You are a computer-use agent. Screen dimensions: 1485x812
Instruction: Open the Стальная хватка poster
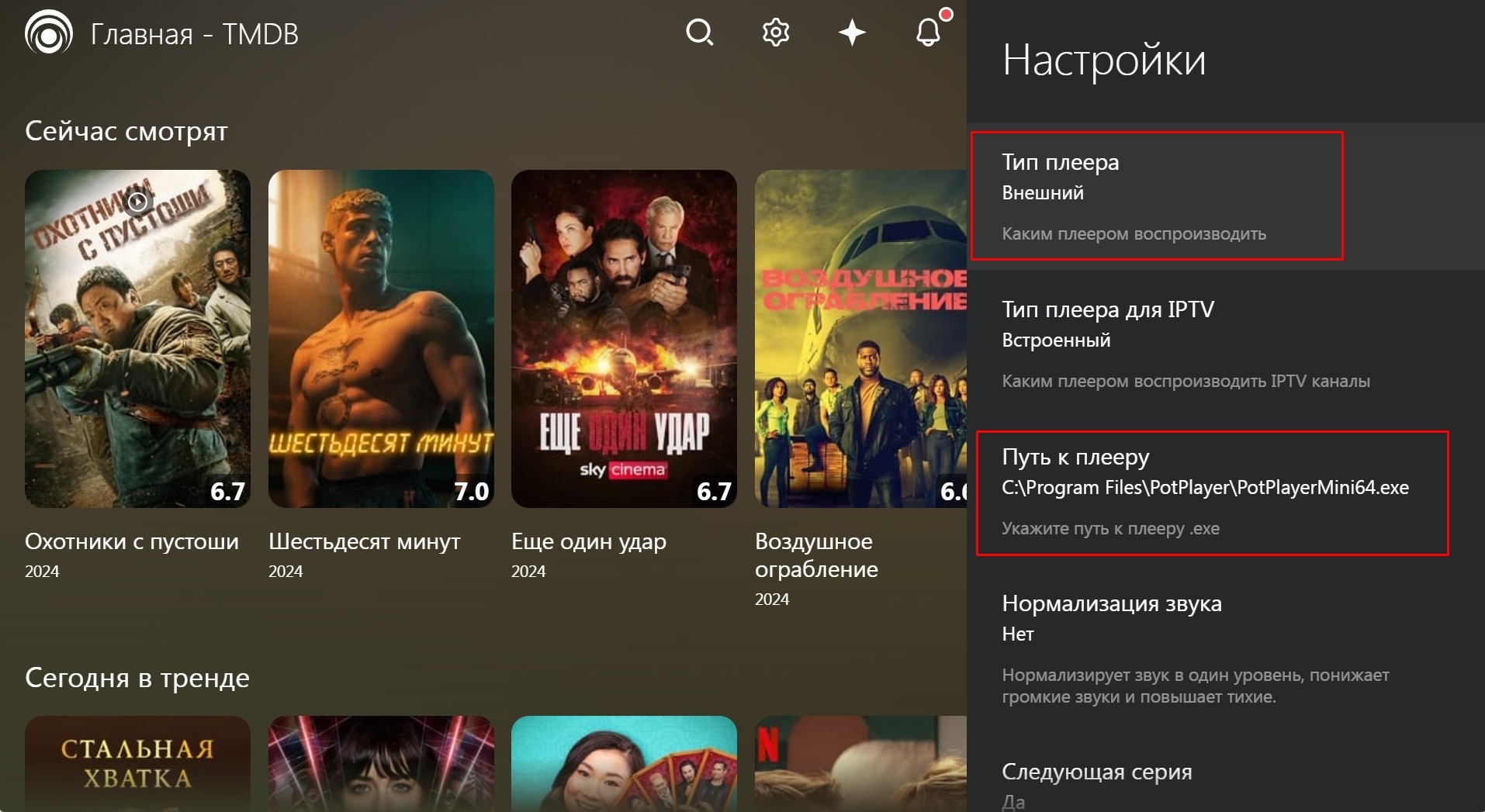(x=137, y=764)
